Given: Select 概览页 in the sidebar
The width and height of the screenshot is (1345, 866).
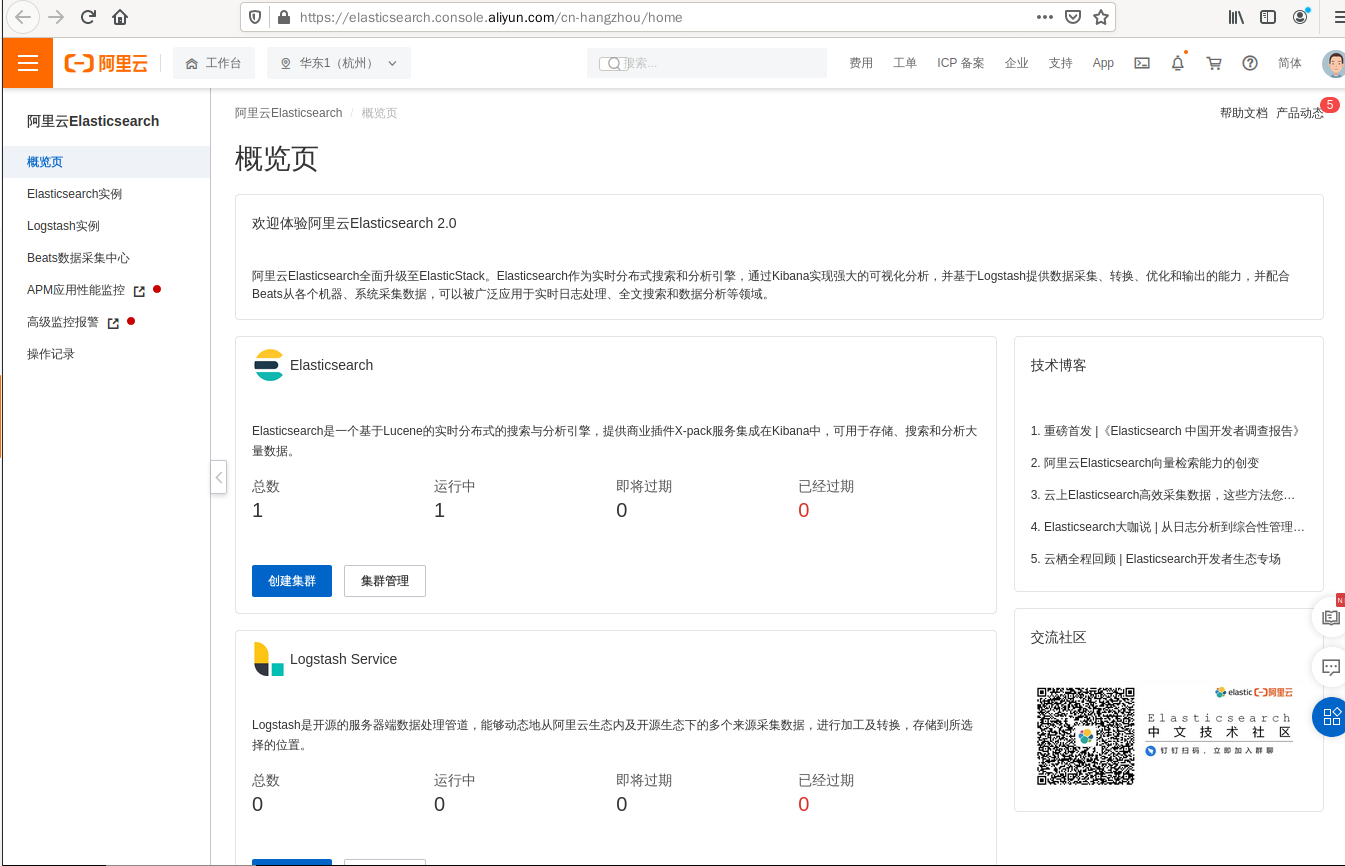Looking at the screenshot, I should coord(106,162).
